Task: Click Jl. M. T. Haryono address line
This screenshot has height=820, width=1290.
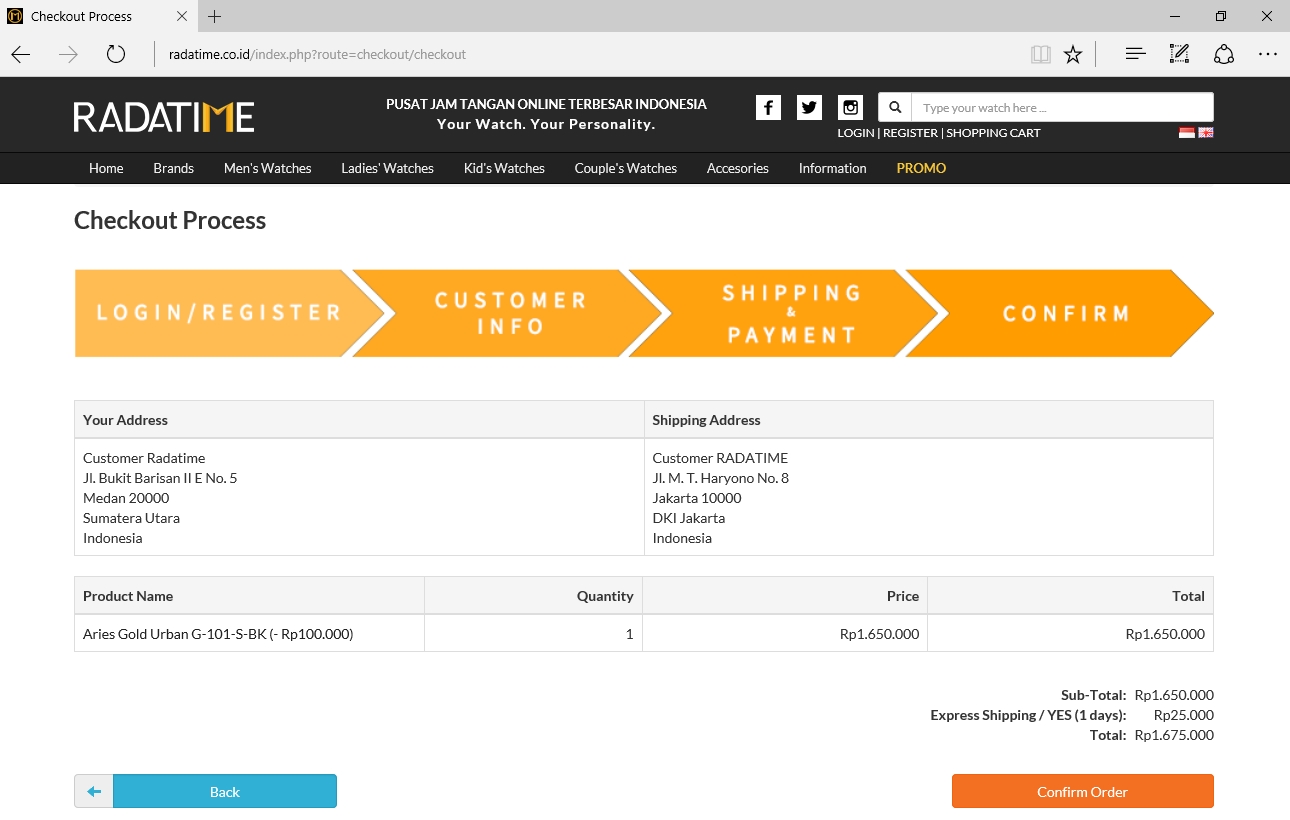Action: pos(721,478)
